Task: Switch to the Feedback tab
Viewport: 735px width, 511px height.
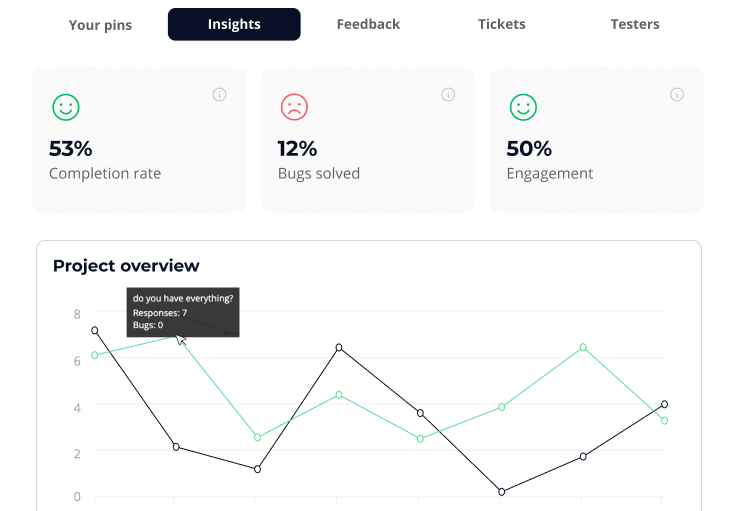Action: click(368, 24)
